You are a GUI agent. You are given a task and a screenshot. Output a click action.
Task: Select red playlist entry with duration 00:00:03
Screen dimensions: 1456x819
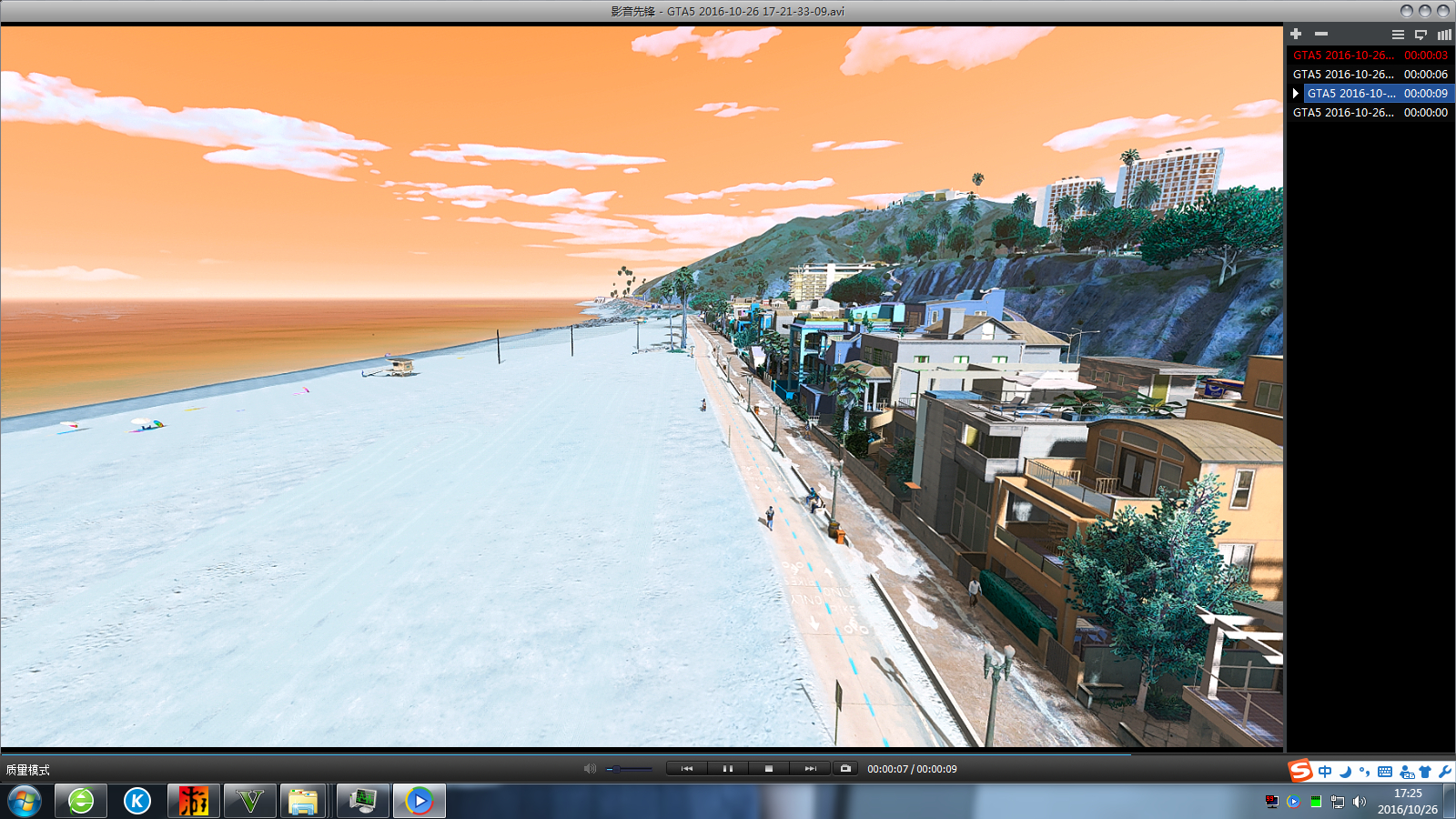coord(1370,56)
